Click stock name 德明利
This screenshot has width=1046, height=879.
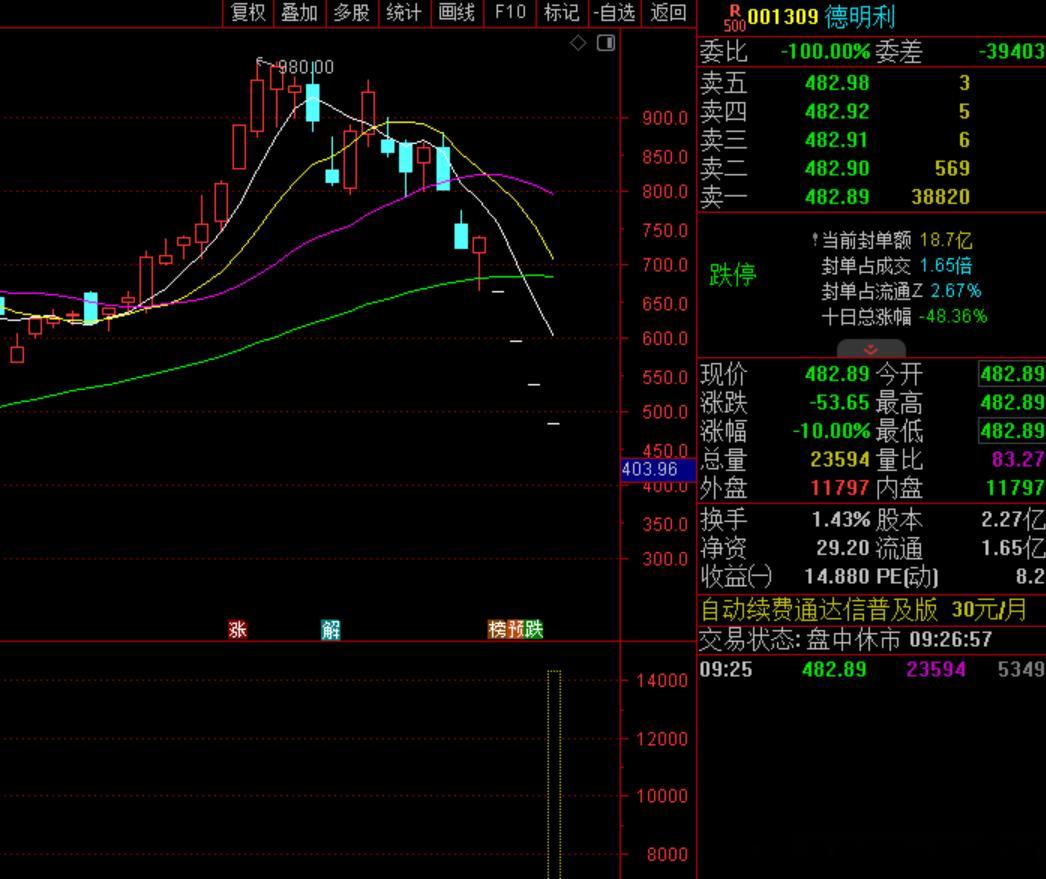click(x=859, y=17)
